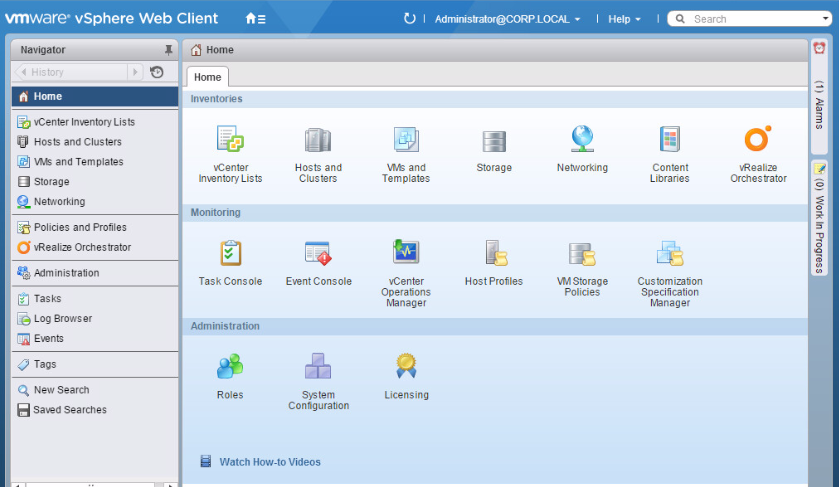Expand the Work In Progress side panel
The image size is (839, 487).
(819, 218)
